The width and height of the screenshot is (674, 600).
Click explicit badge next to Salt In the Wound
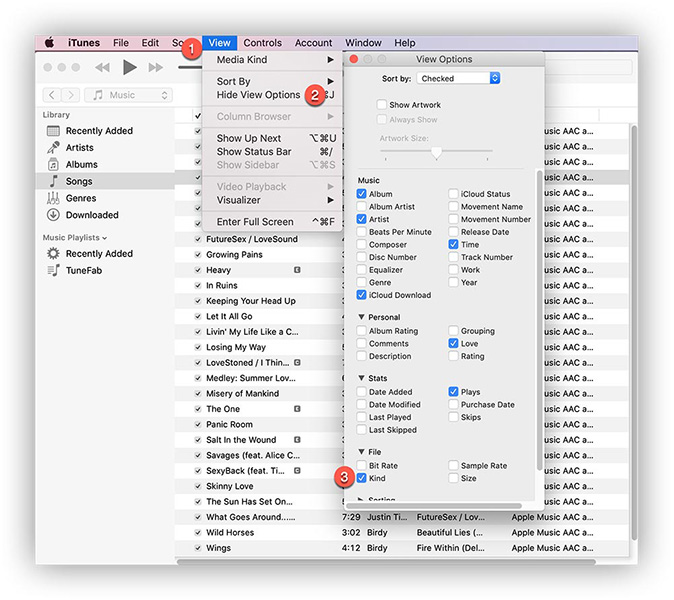pos(297,440)
